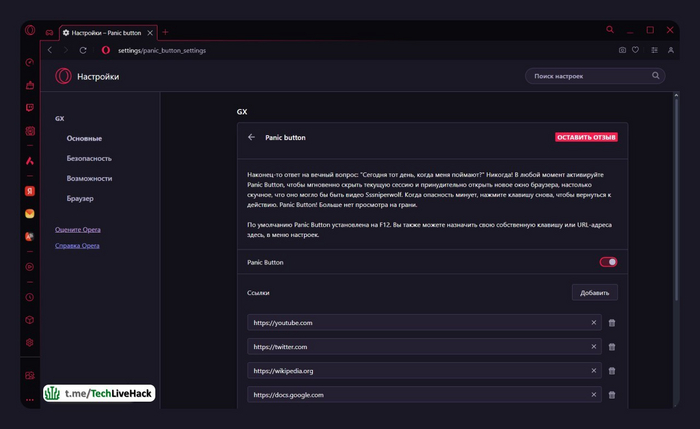Clear the wikipedia.org link field
700x429 pixels.
click(x=594, y=371)
